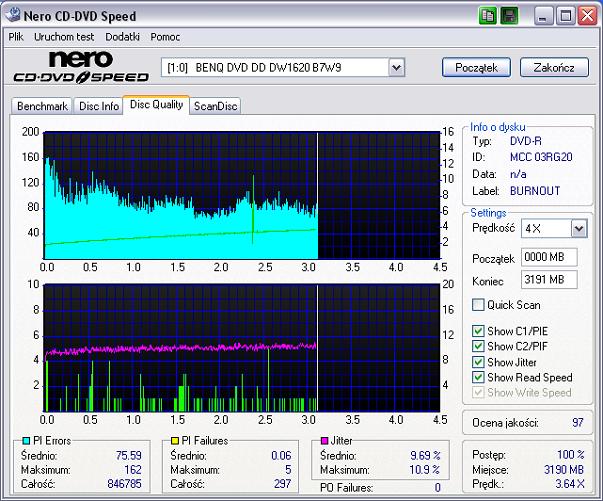Click the Początek start button
This screenshot has height=501, width=603.
click(476, 68)
